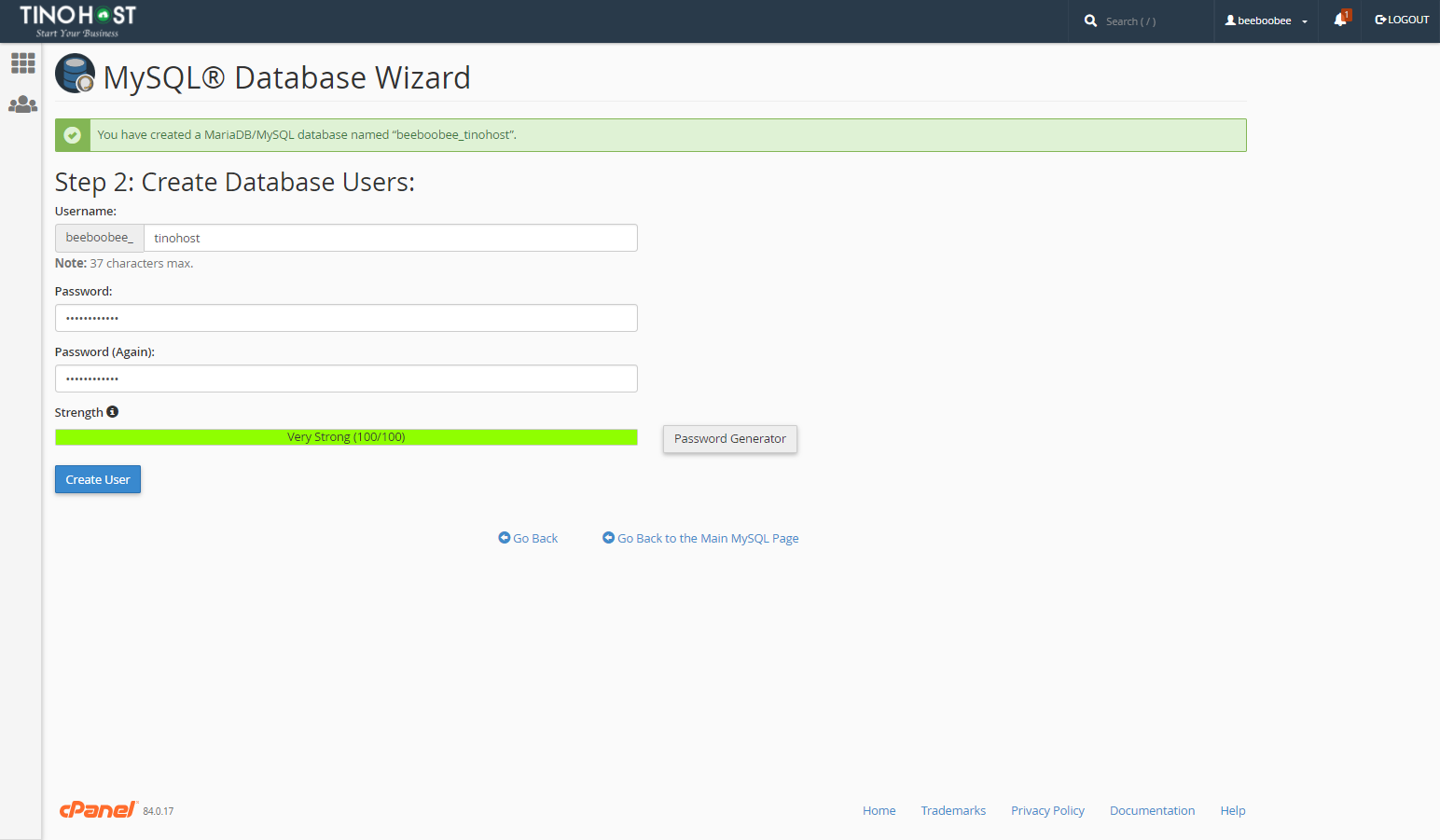The width and height of the screenshot is (1440, 840).
Task: Click the green success checkmark icon
Action: 73,135
